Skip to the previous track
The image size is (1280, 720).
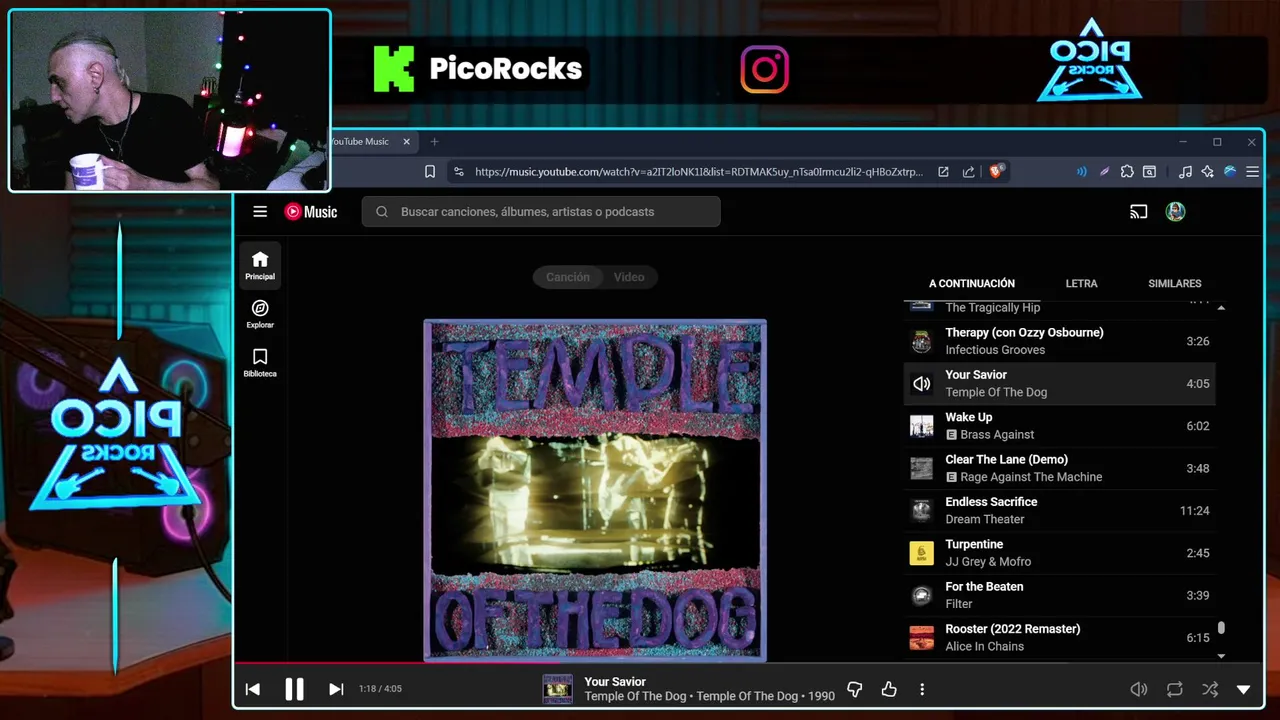(x=252, y=689)
